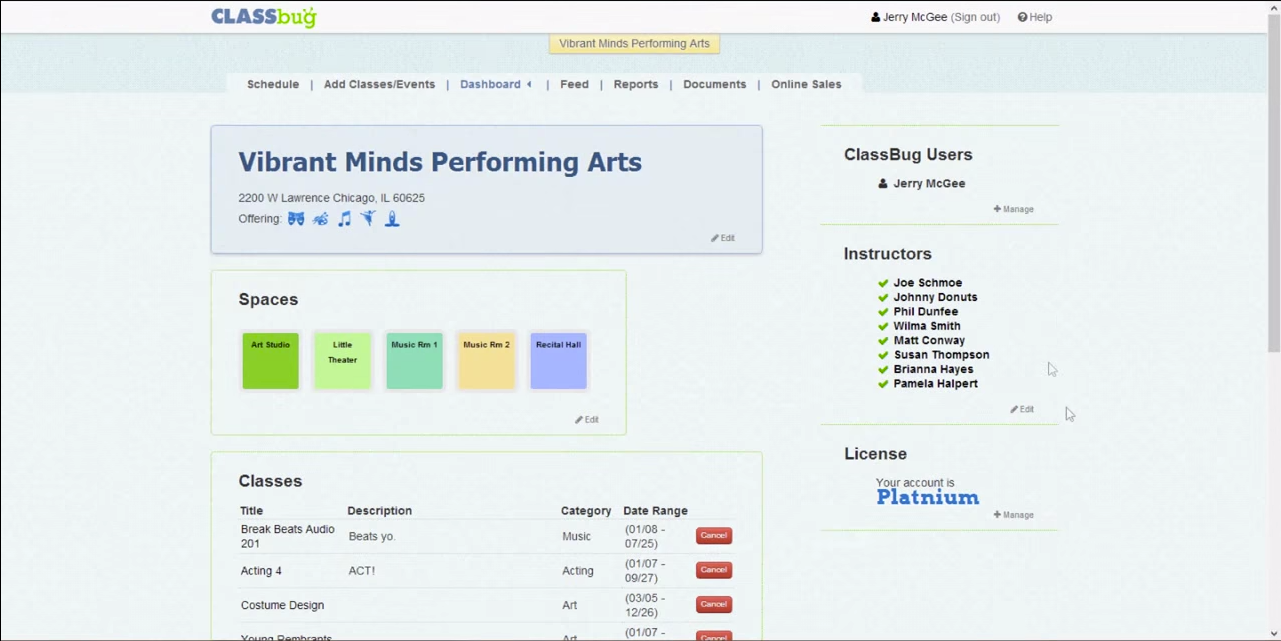Manage the License
This screenshot has height=641, width=1281.
[x=1014, y=515]
